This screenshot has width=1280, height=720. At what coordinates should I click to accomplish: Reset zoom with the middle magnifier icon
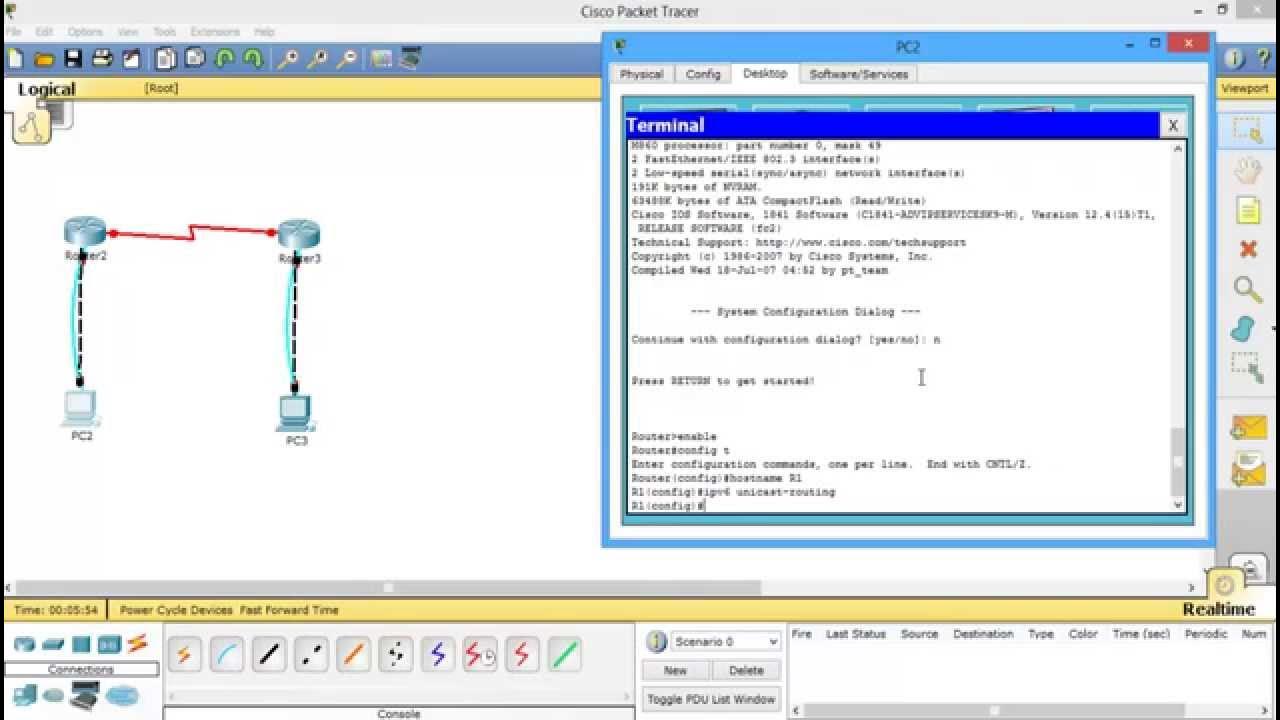pyautogui.click(x=317, y=59)
